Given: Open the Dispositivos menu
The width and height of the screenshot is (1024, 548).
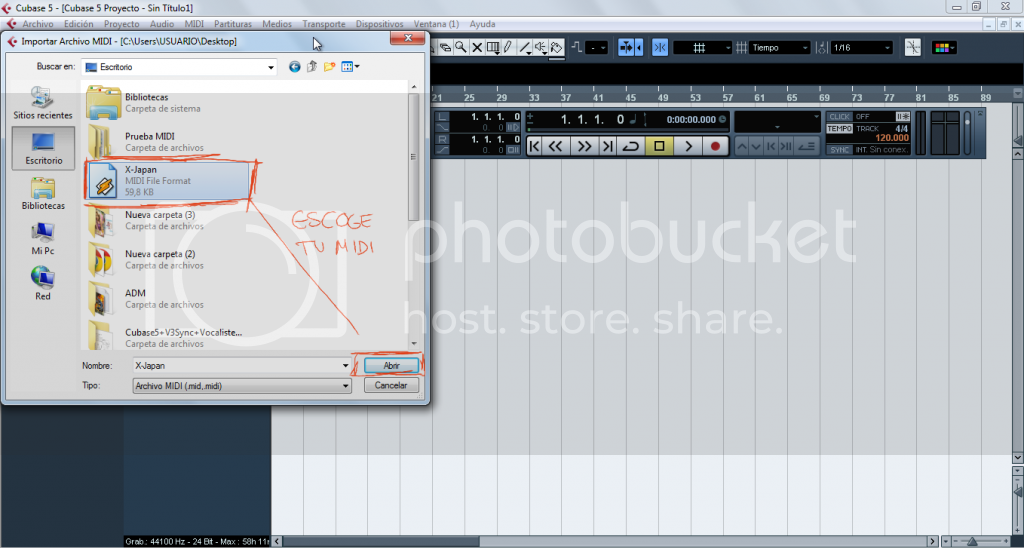Looking at the screenshot, I should coord(379,24).
